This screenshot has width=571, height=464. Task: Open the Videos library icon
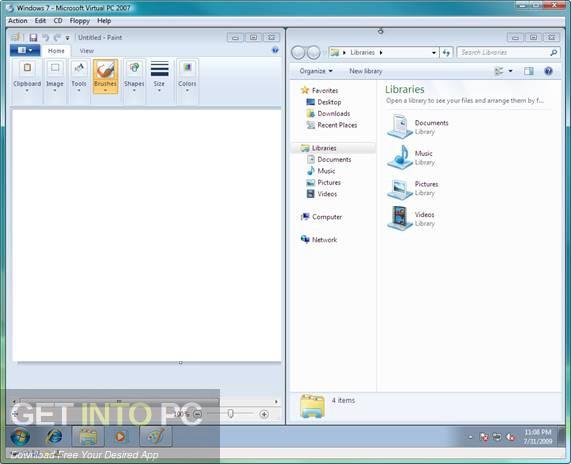pyautogui.click(x=399, y=219)
